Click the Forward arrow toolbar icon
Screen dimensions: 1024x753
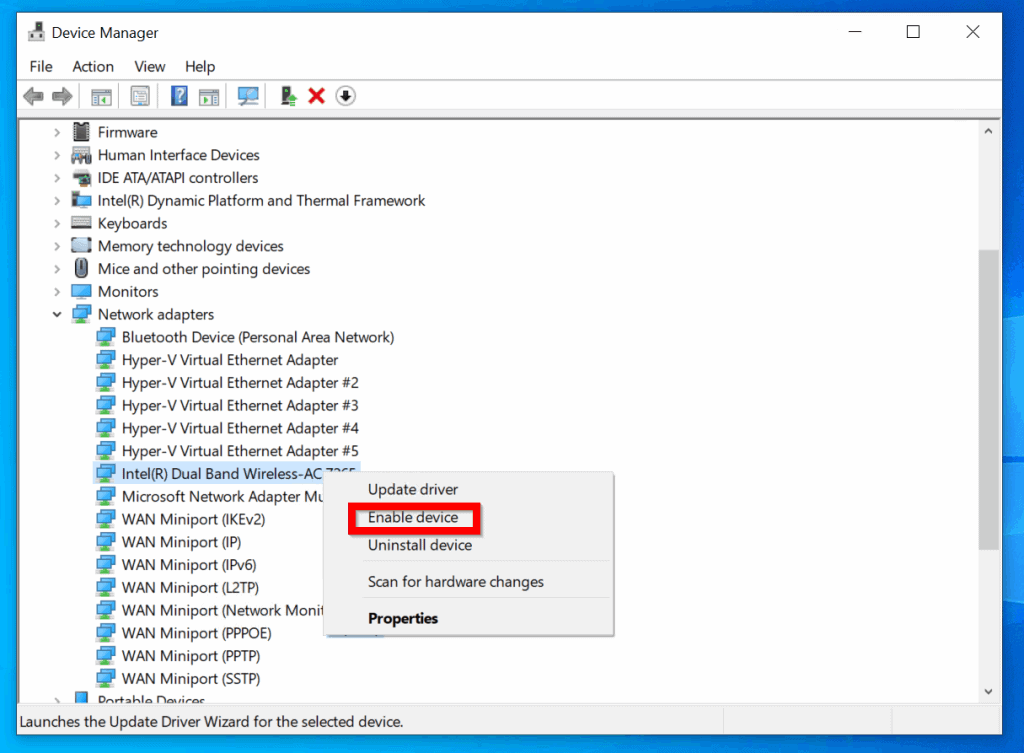click(x=62, y=97)
